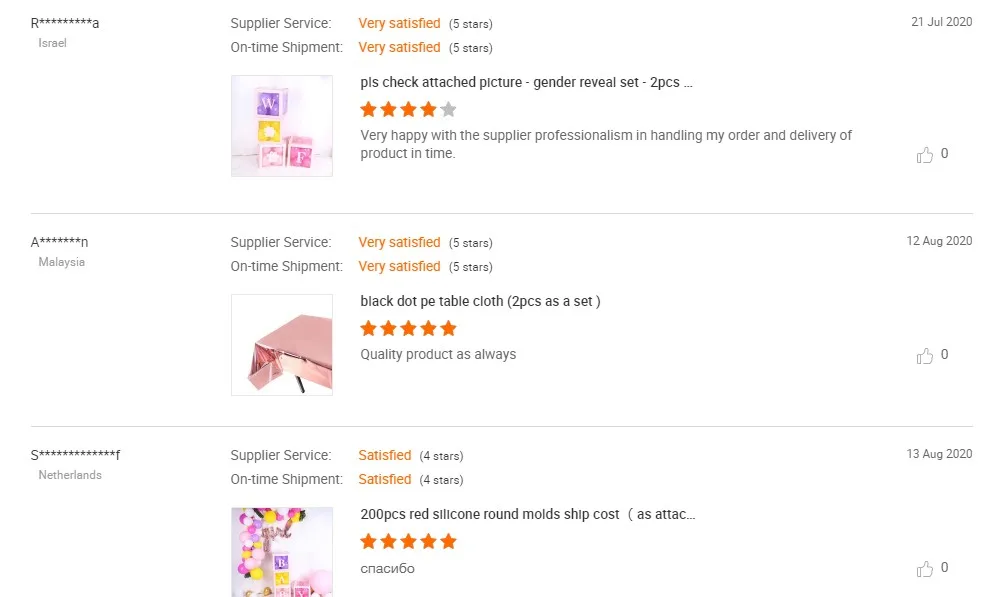Open the gender reveal set product title
Image resolution: width=989 pixels, height=597 pixels.
(526, 83)
